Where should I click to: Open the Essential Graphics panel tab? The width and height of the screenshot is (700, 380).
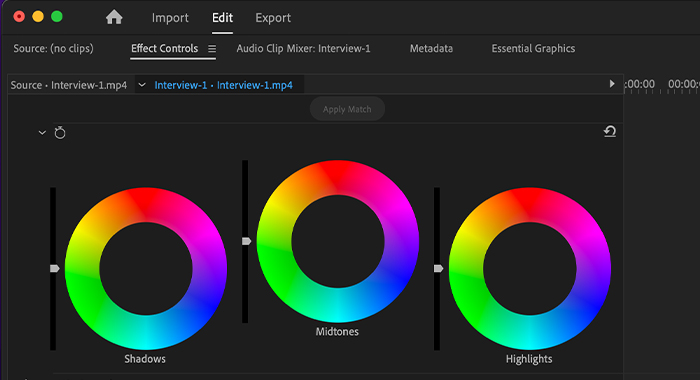coord(533,48)
